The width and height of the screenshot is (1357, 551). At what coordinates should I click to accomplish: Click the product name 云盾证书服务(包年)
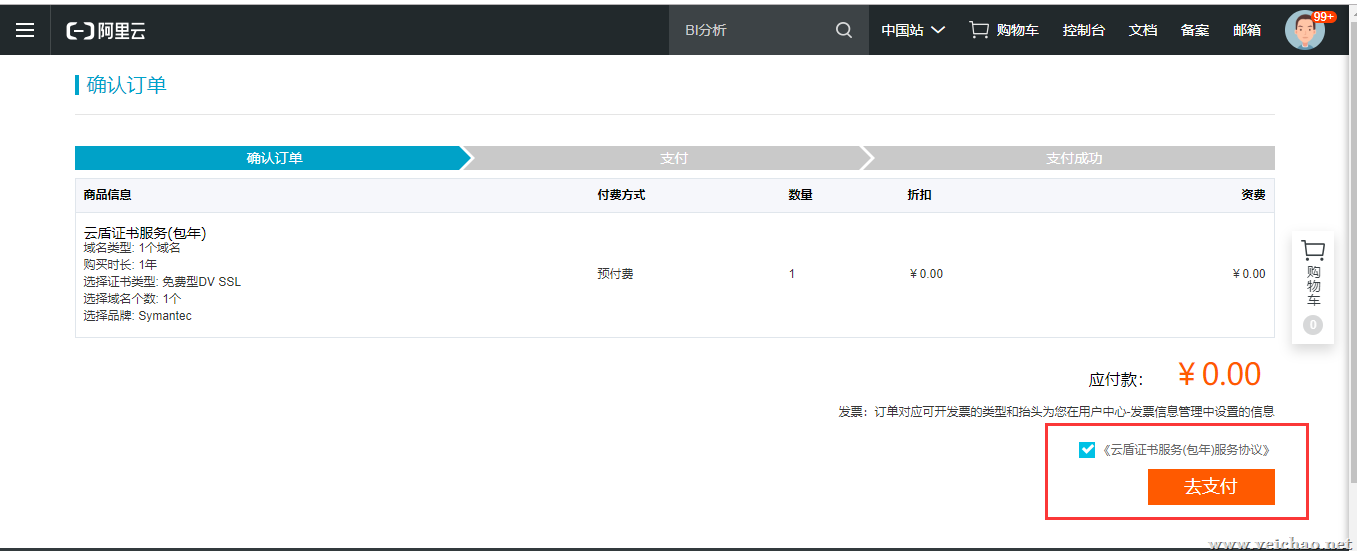[145, 233]
